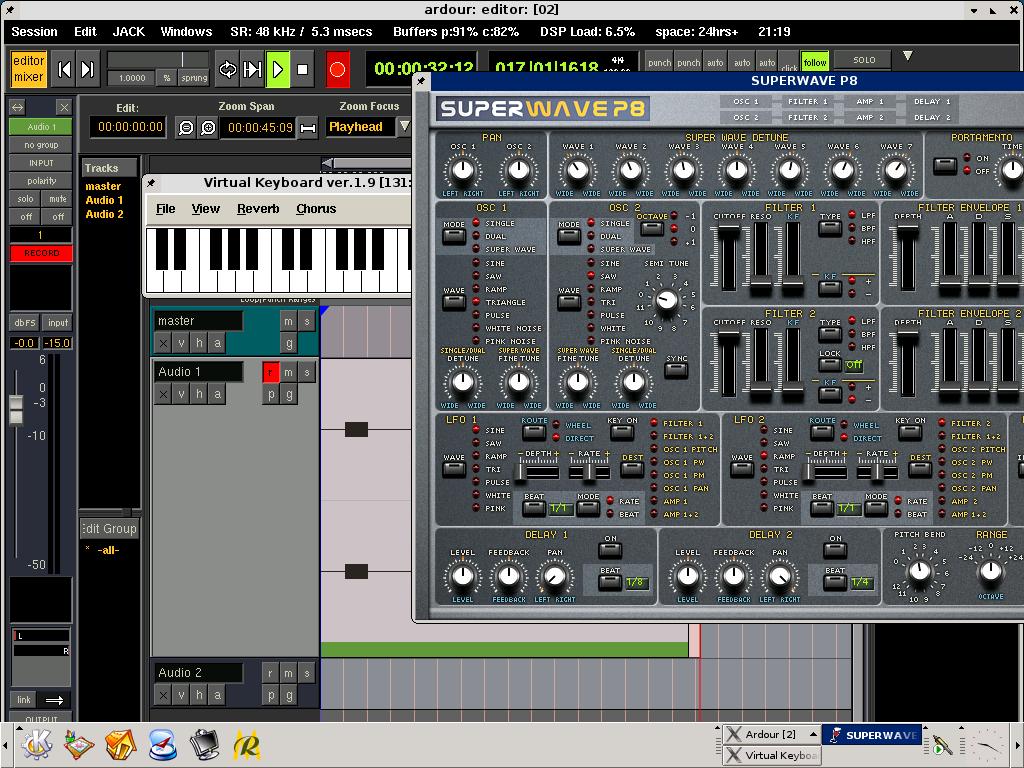Open the Reverb menu in Virtual Keyboard
Image resolution: width=1024 pixels, height=768 pixels.
coord(258,209)
